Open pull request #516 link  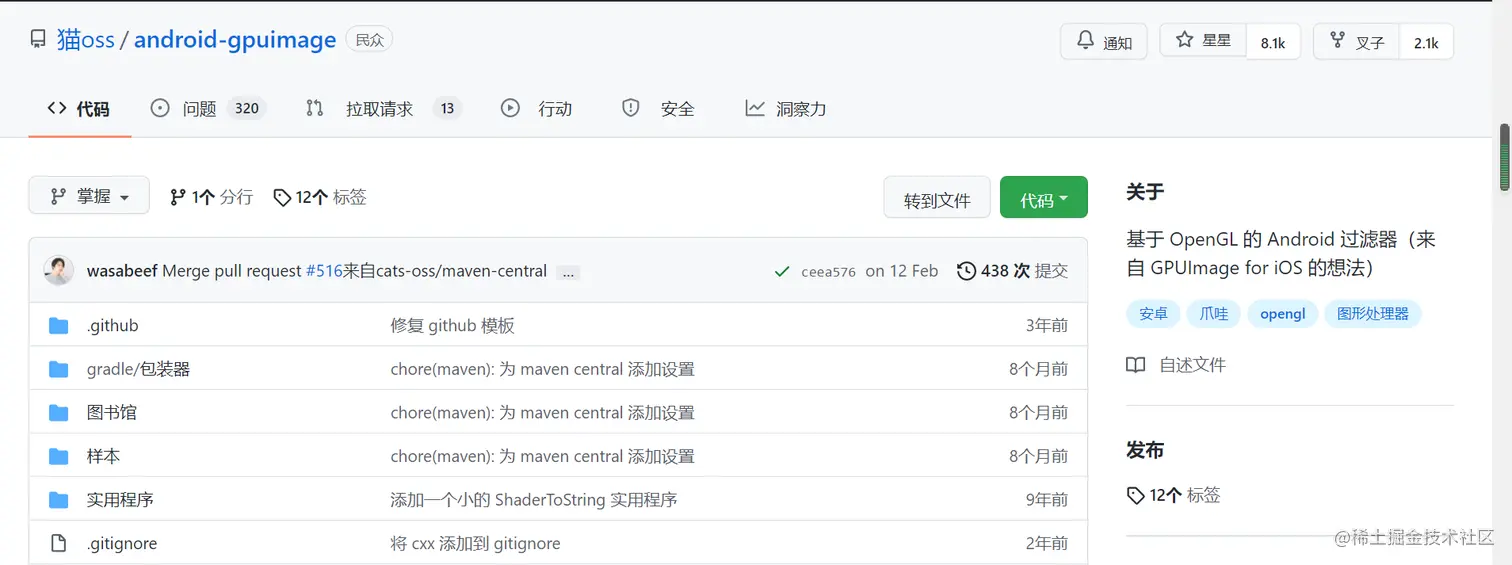tap(324, 271)
